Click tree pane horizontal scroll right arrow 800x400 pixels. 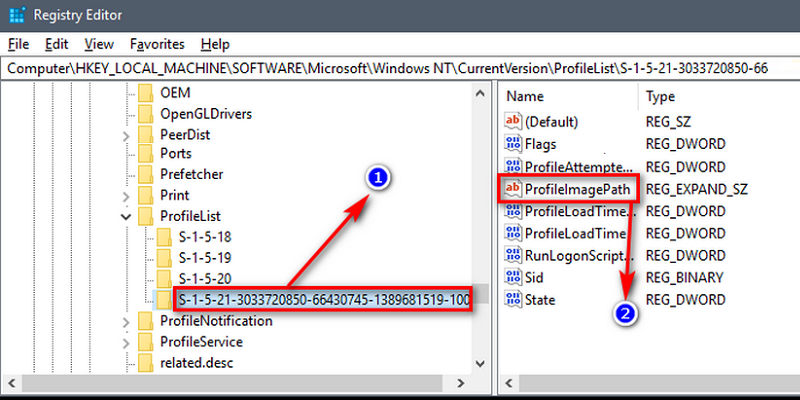pyautogui.click(x=461, y=383)
